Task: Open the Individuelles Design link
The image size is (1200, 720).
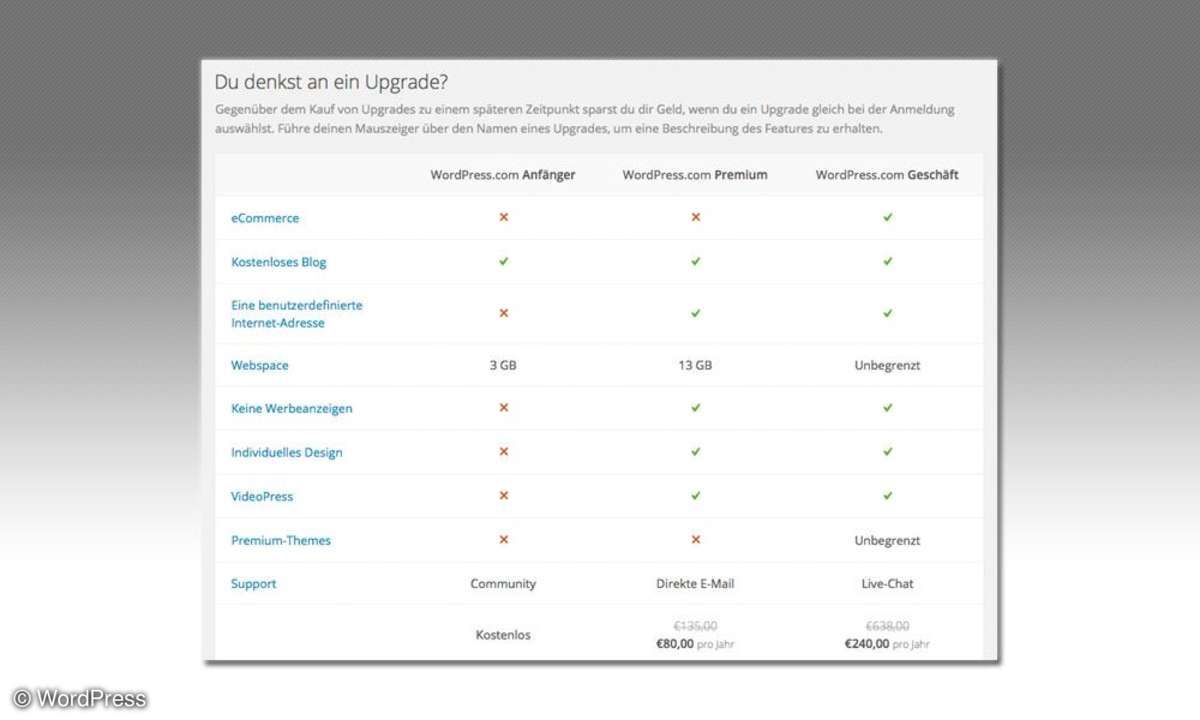Action: coord(287,453)
